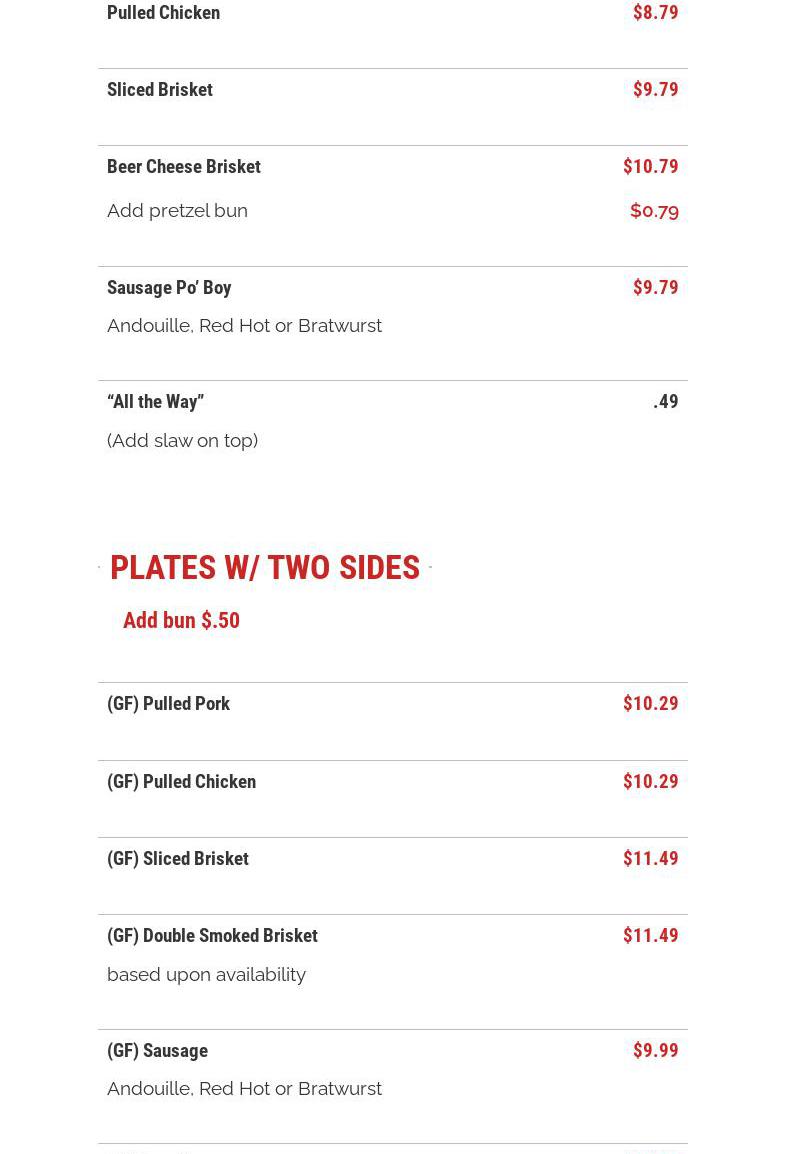Image resolution: width=785 pixels, height=1154 pixels.
Task: Click the Beer Cheese Brisket item
Action: 184,167
